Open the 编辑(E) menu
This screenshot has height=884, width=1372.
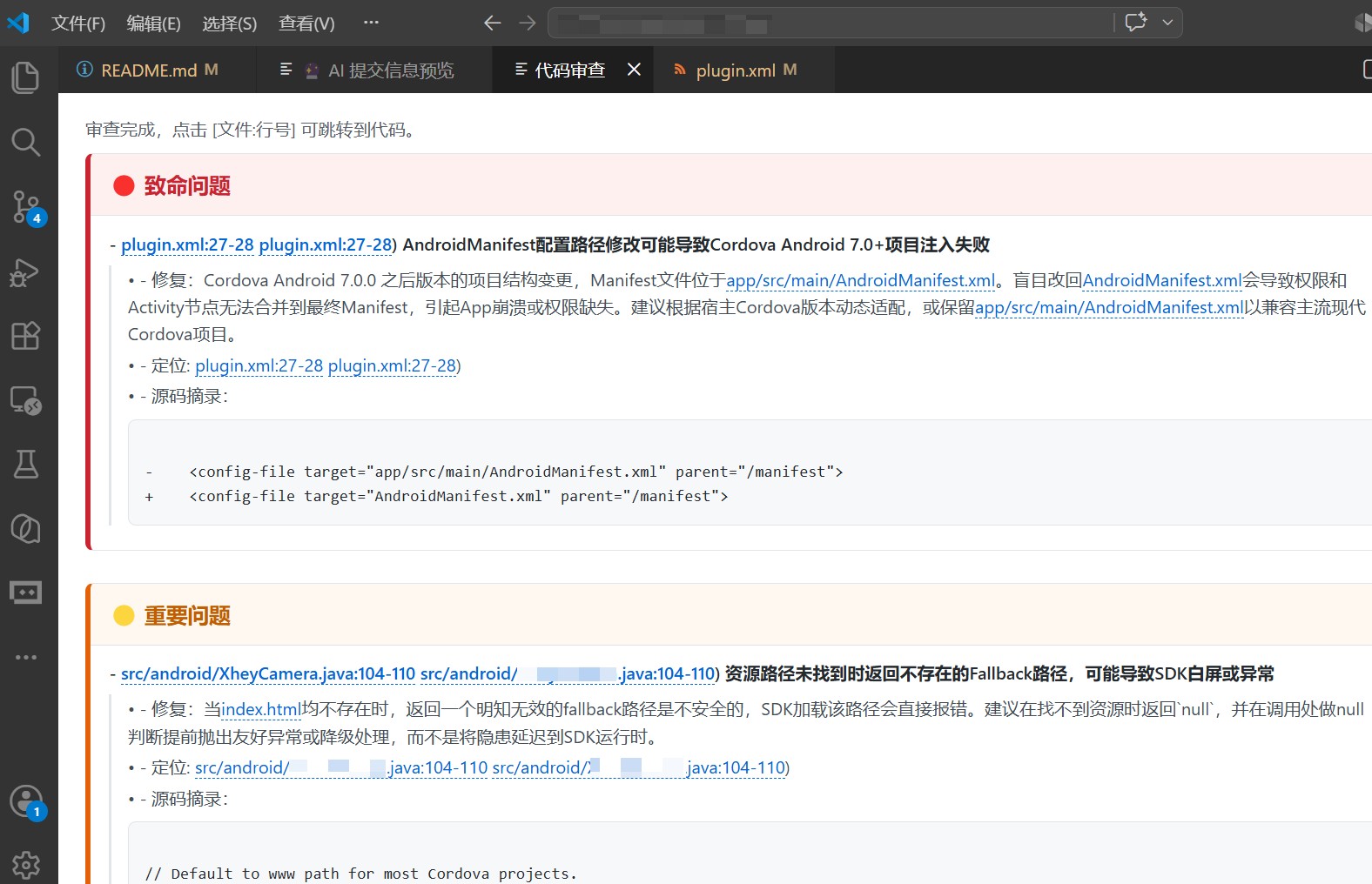tap(153, 23)
